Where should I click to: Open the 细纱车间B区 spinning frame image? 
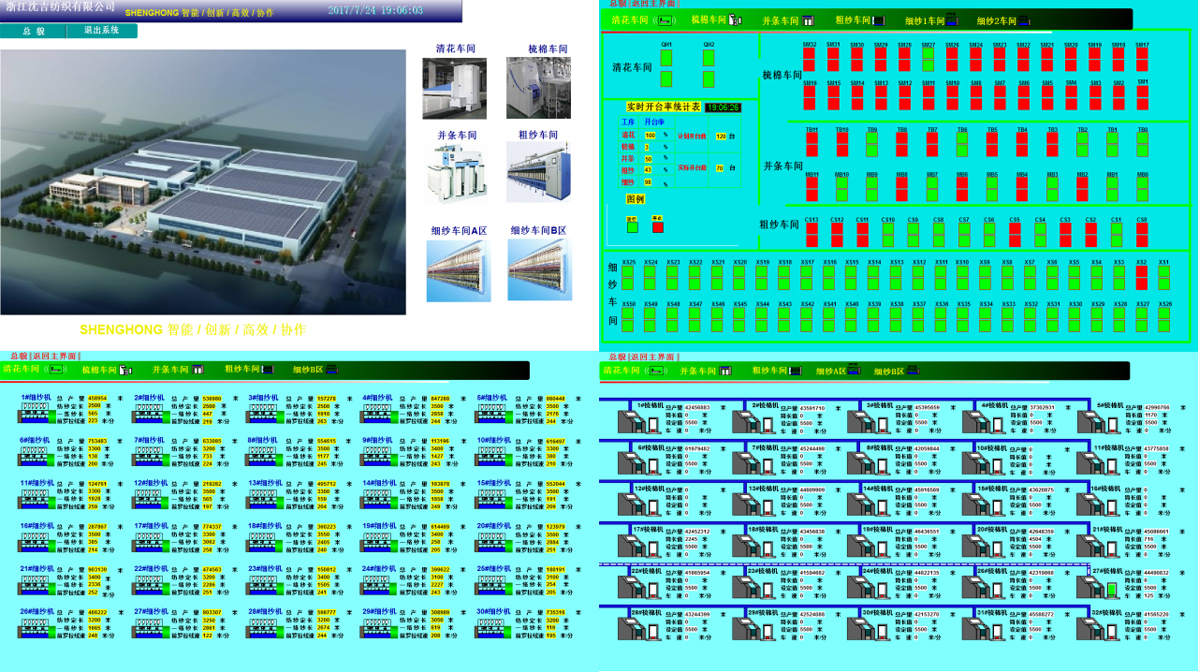point(539,270)
